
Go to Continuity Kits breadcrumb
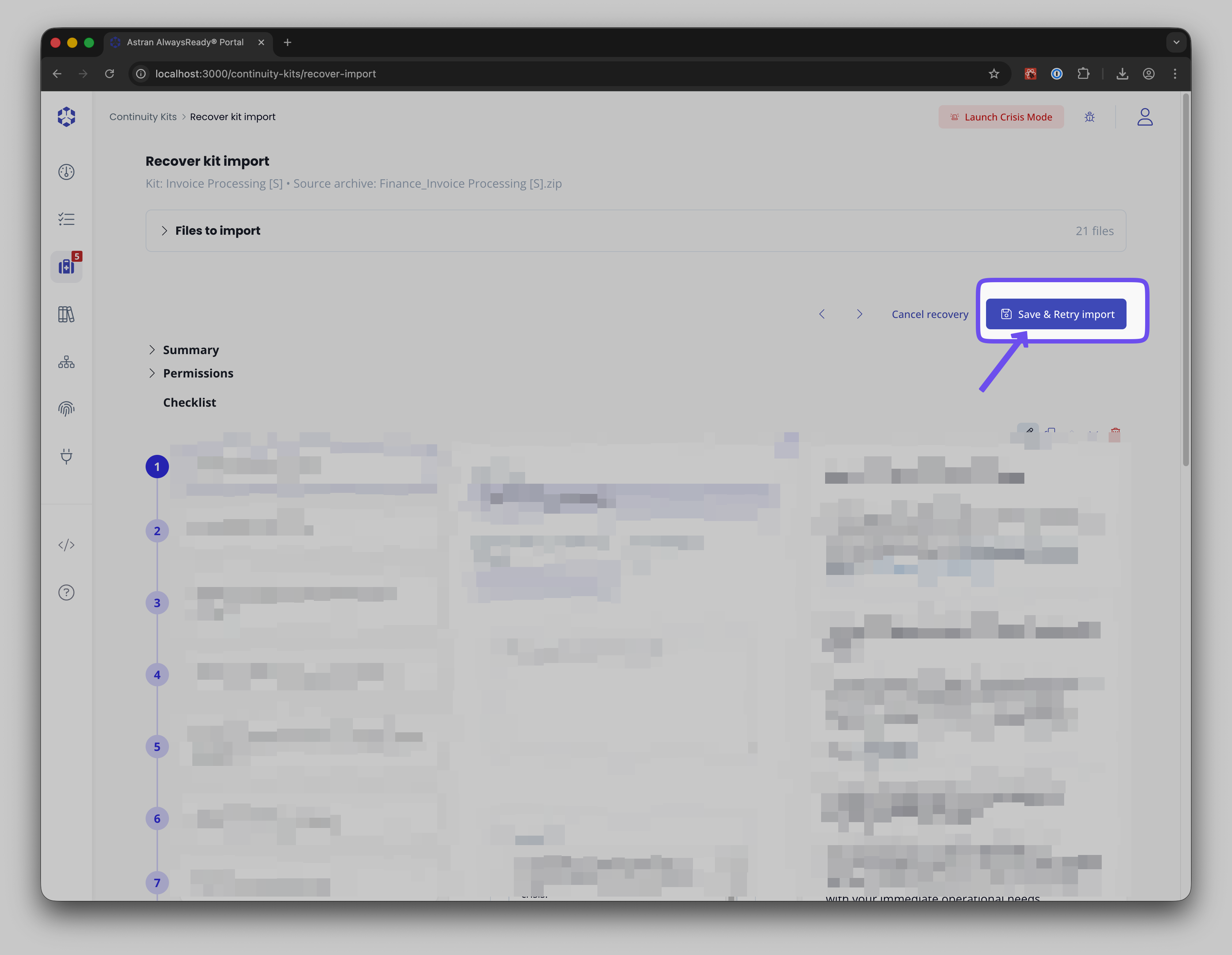tap(143, 117)
